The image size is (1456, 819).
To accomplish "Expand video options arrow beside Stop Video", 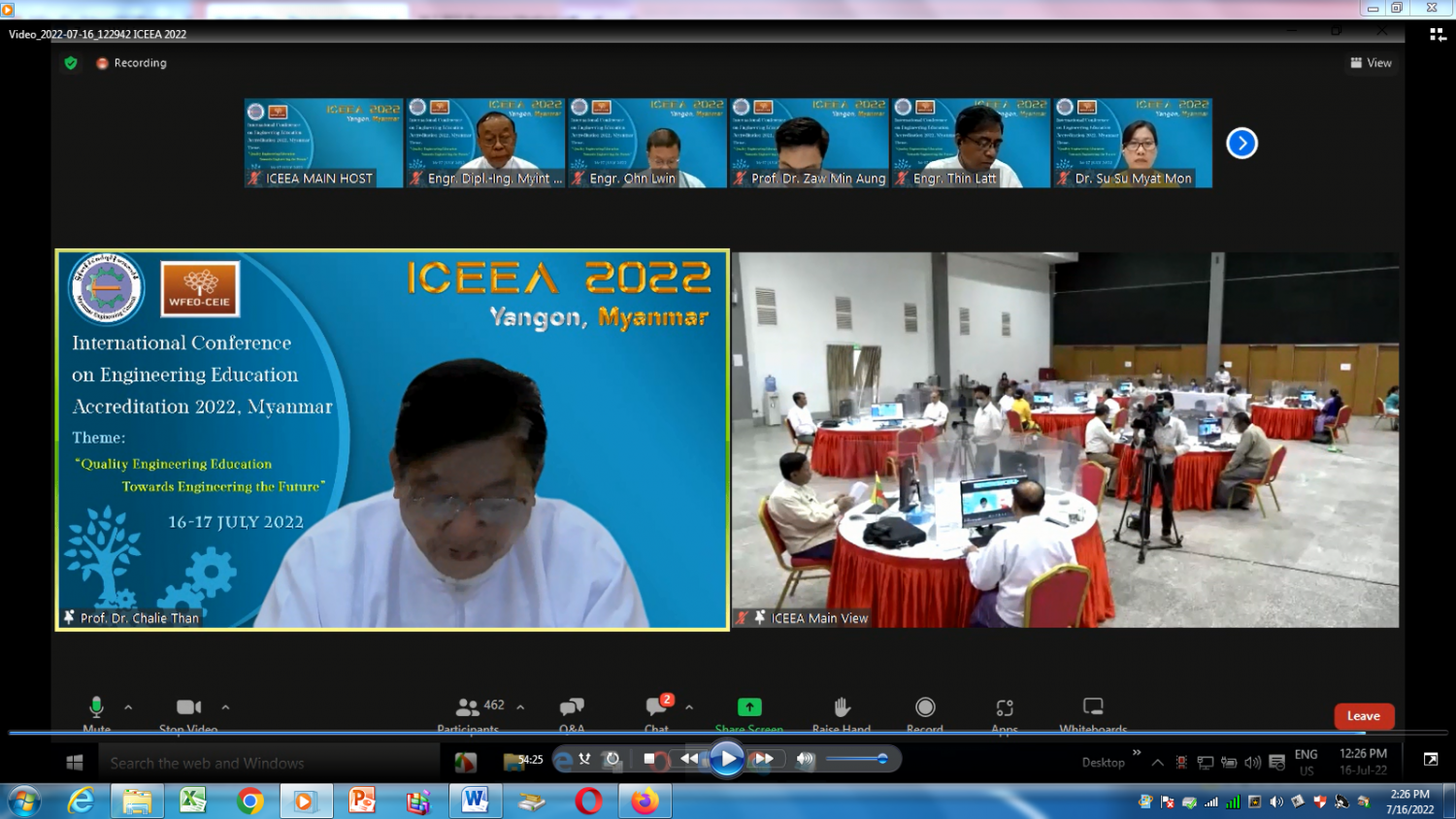I will [225, 707].
